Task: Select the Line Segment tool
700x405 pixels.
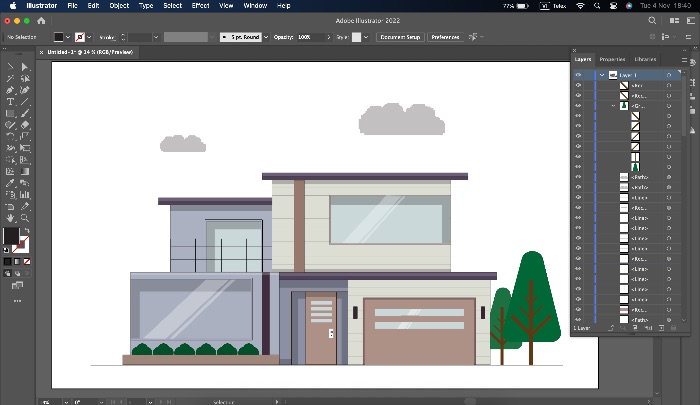Action: (25, 102)
